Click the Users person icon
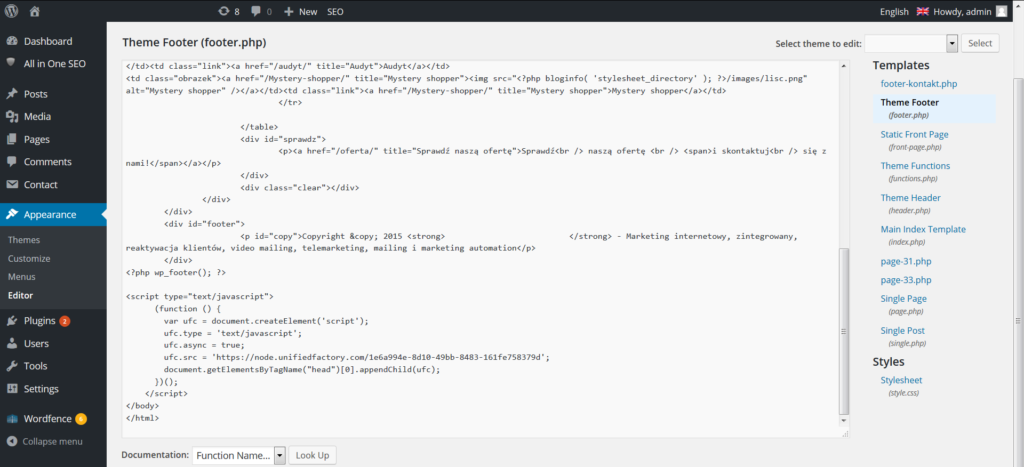 click(12, 344)
